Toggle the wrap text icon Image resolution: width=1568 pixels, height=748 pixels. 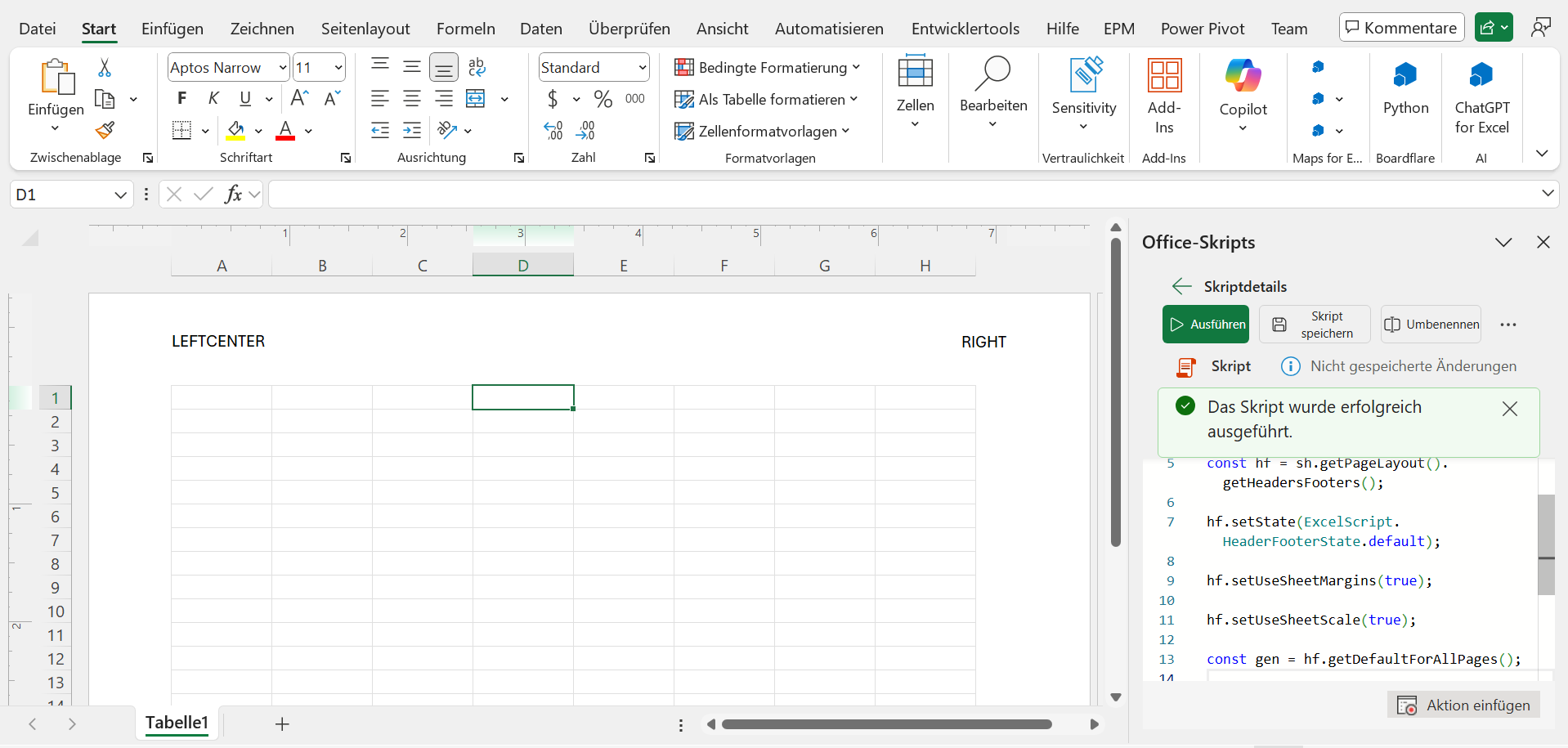coord(477,67)
